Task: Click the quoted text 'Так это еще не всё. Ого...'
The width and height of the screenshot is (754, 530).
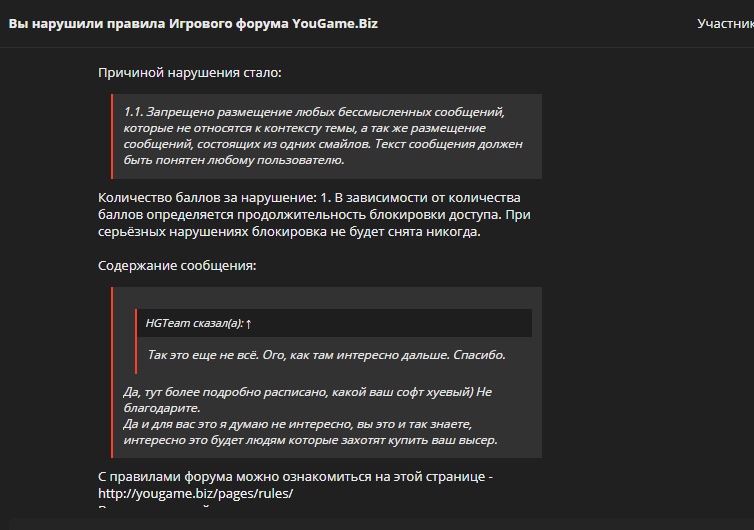Action: click(327, 355)
